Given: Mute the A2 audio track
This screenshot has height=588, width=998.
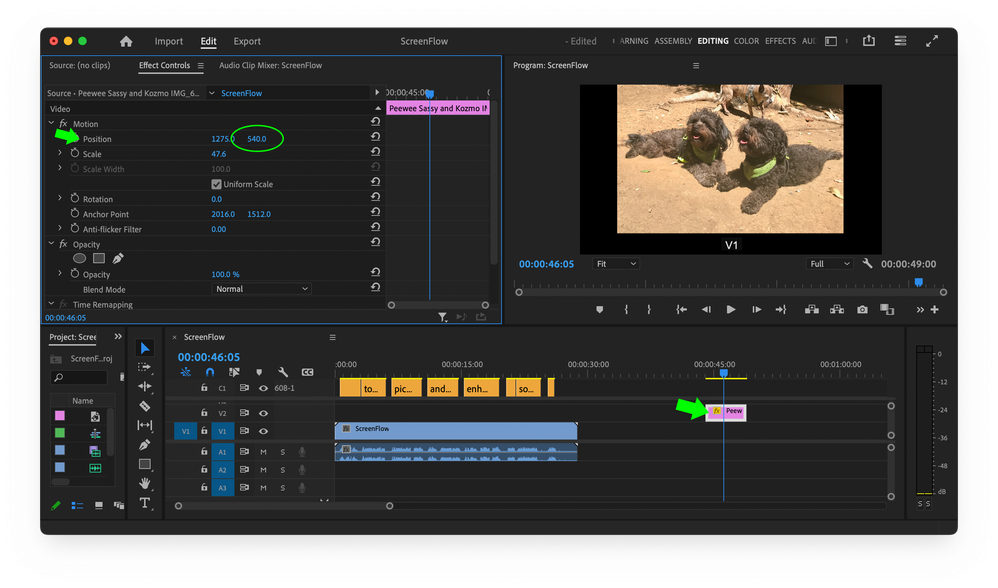Looking at the screenshot, I should pyautogui.click(x=263, y=470).
